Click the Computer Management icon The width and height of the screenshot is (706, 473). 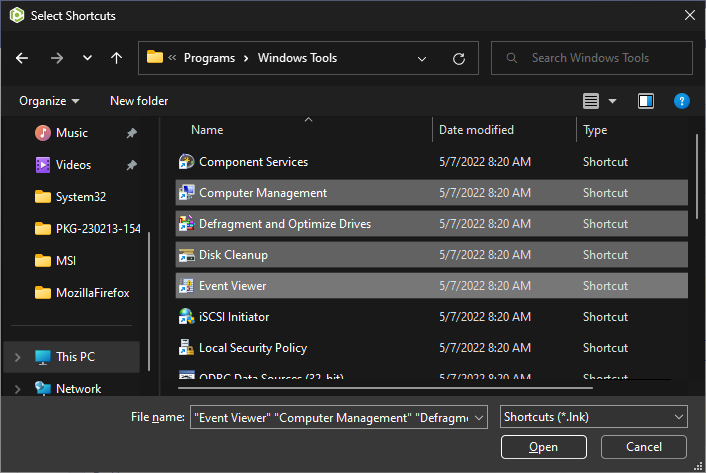click(186, 193)
